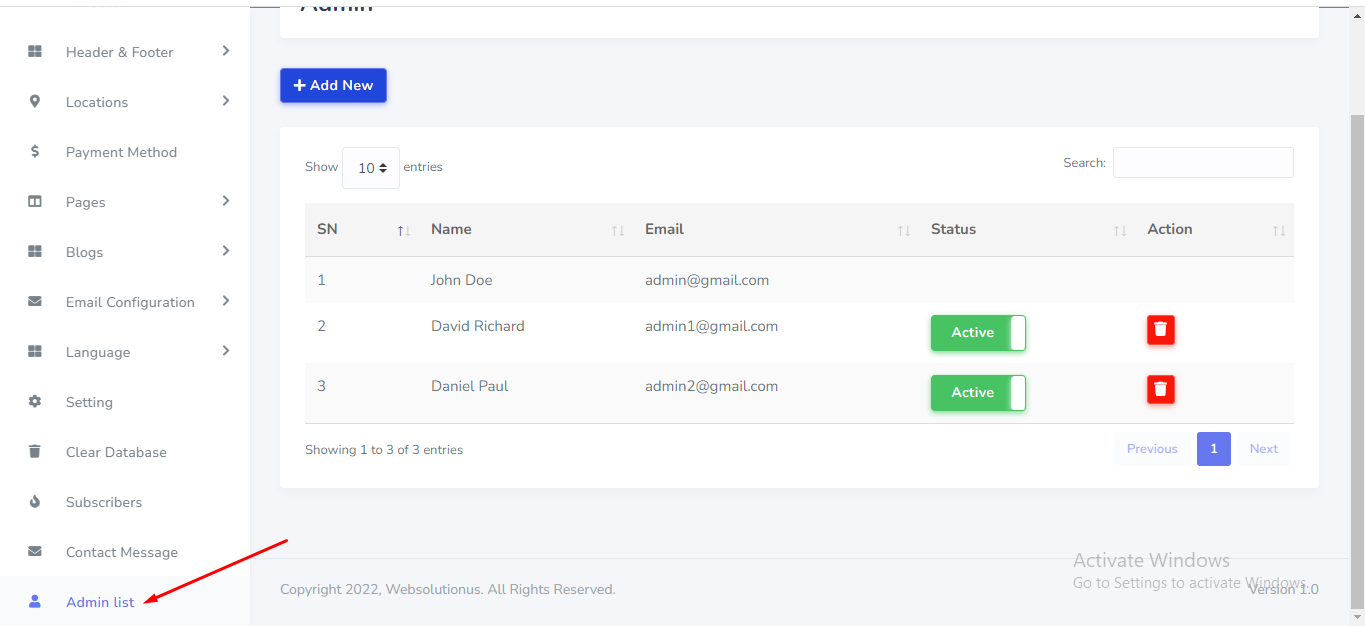This screenshot has width=1365, height=626.
Task: Click the trash icon beside Clear Database
Action: (x=35, y=452)
